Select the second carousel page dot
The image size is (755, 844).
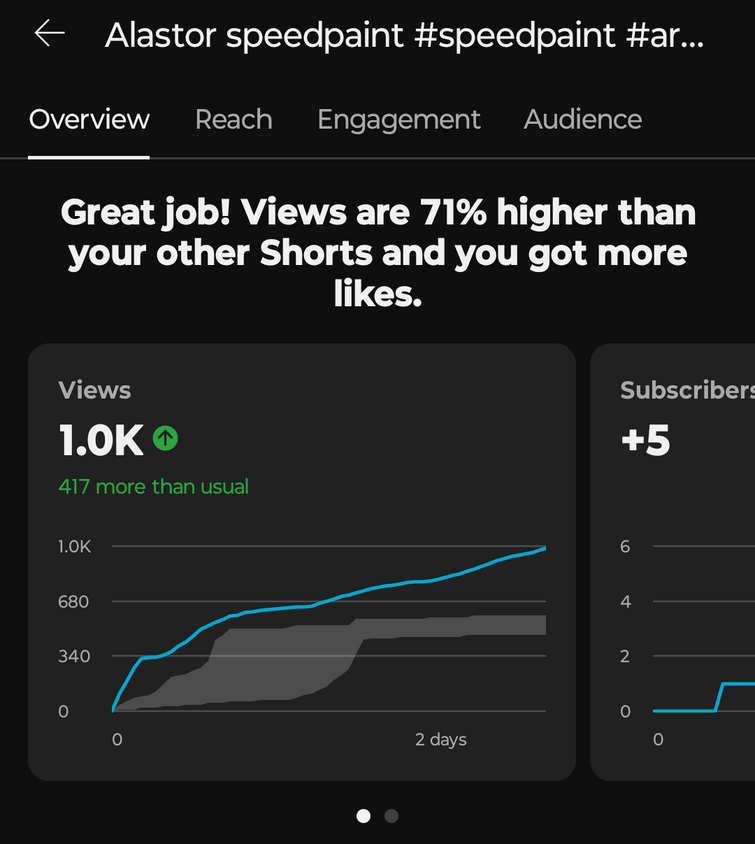click(391, 816)
